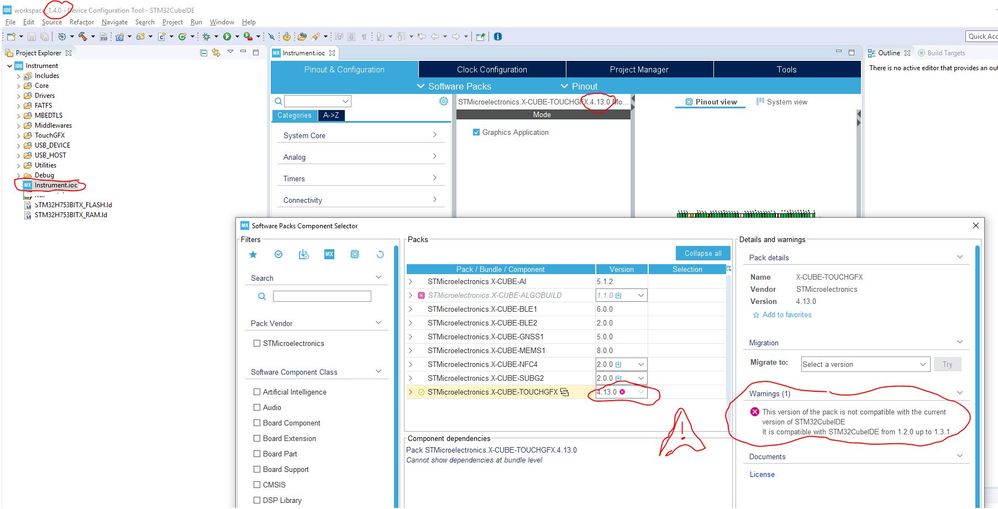Click the System view icon
This screenshot has height=509, width=998.
point(760,102)
